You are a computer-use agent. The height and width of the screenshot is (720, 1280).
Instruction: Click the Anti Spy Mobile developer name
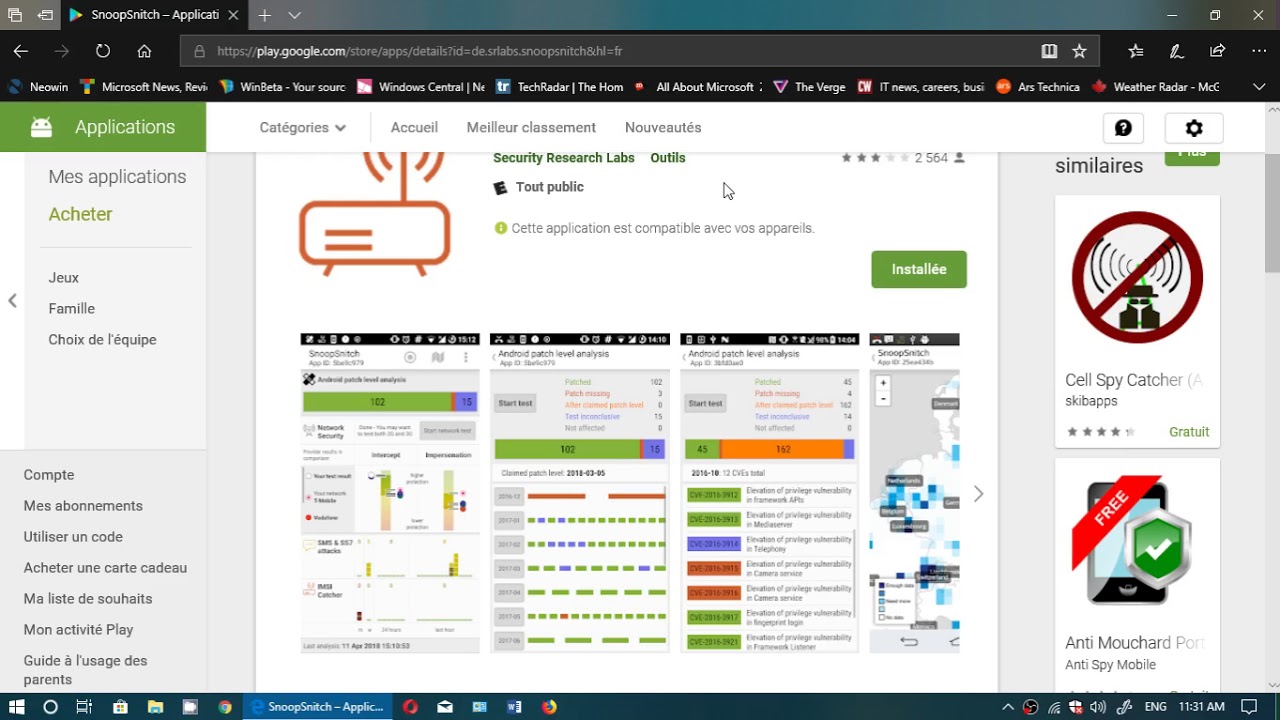(x=1110, y=665)
